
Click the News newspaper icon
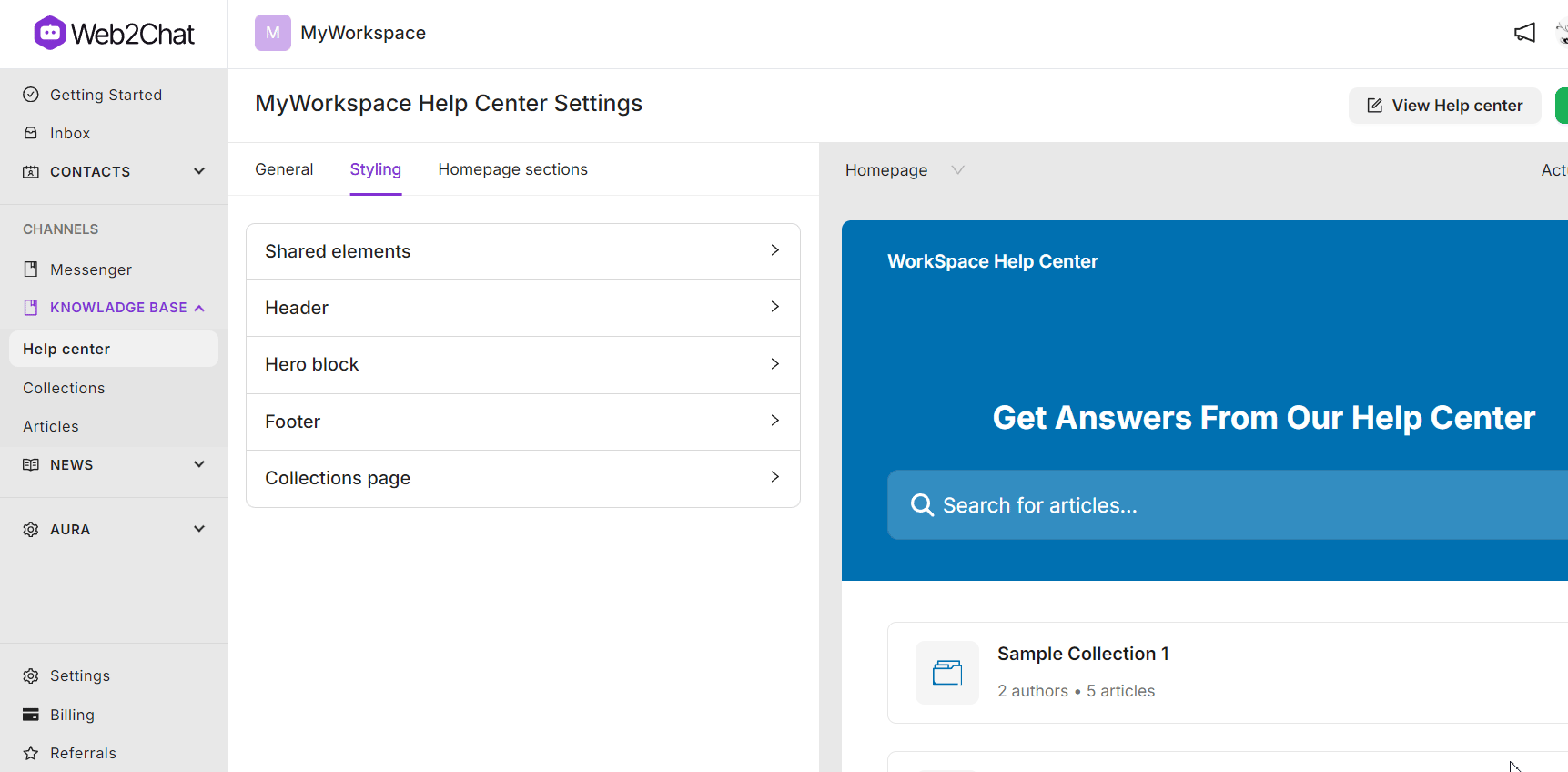point(31,464)
